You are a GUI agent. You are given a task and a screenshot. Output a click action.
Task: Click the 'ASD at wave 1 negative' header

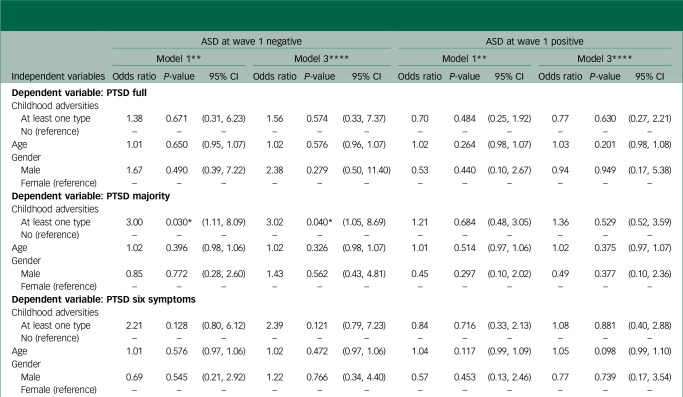coord(251,41)
